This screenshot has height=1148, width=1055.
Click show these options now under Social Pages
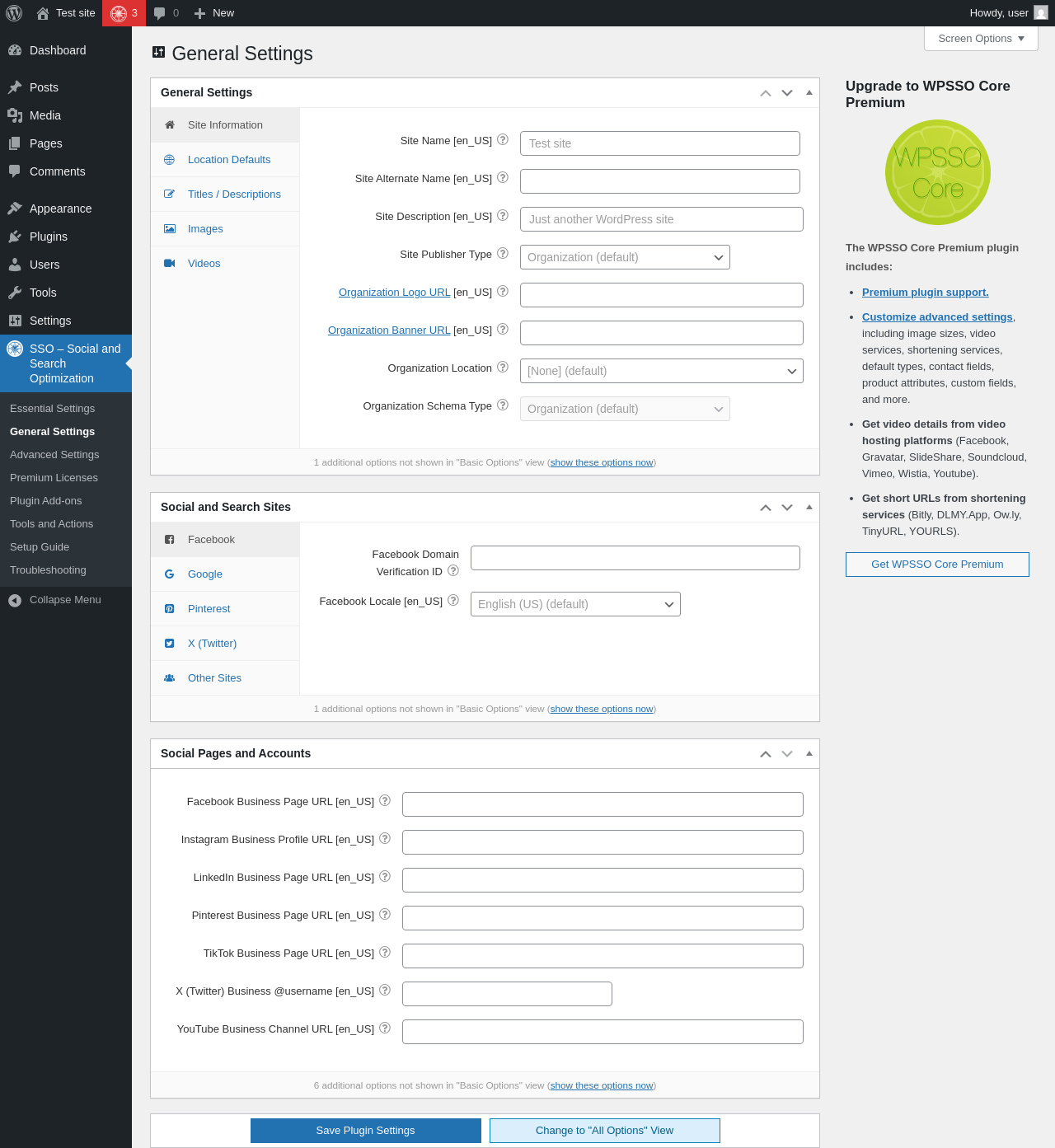point(602,1085)
